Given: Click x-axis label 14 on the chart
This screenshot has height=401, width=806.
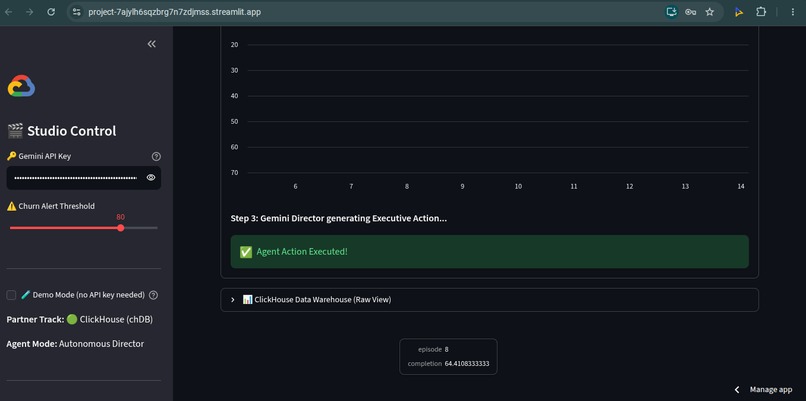Looking at the screenshot, I should pos(741,187).
